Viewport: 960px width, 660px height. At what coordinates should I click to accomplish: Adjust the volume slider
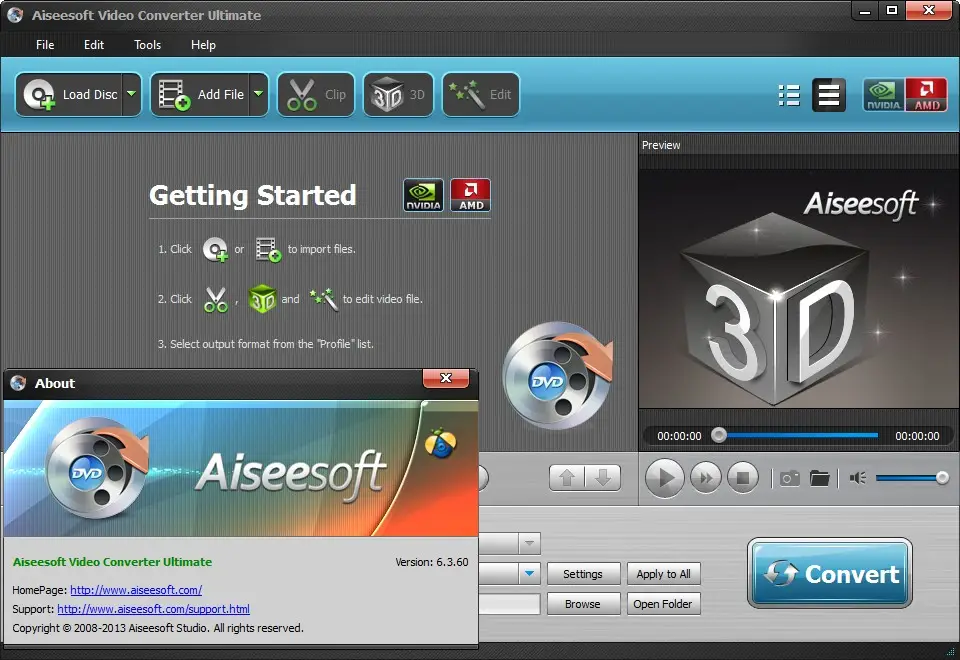pos(912,478)
